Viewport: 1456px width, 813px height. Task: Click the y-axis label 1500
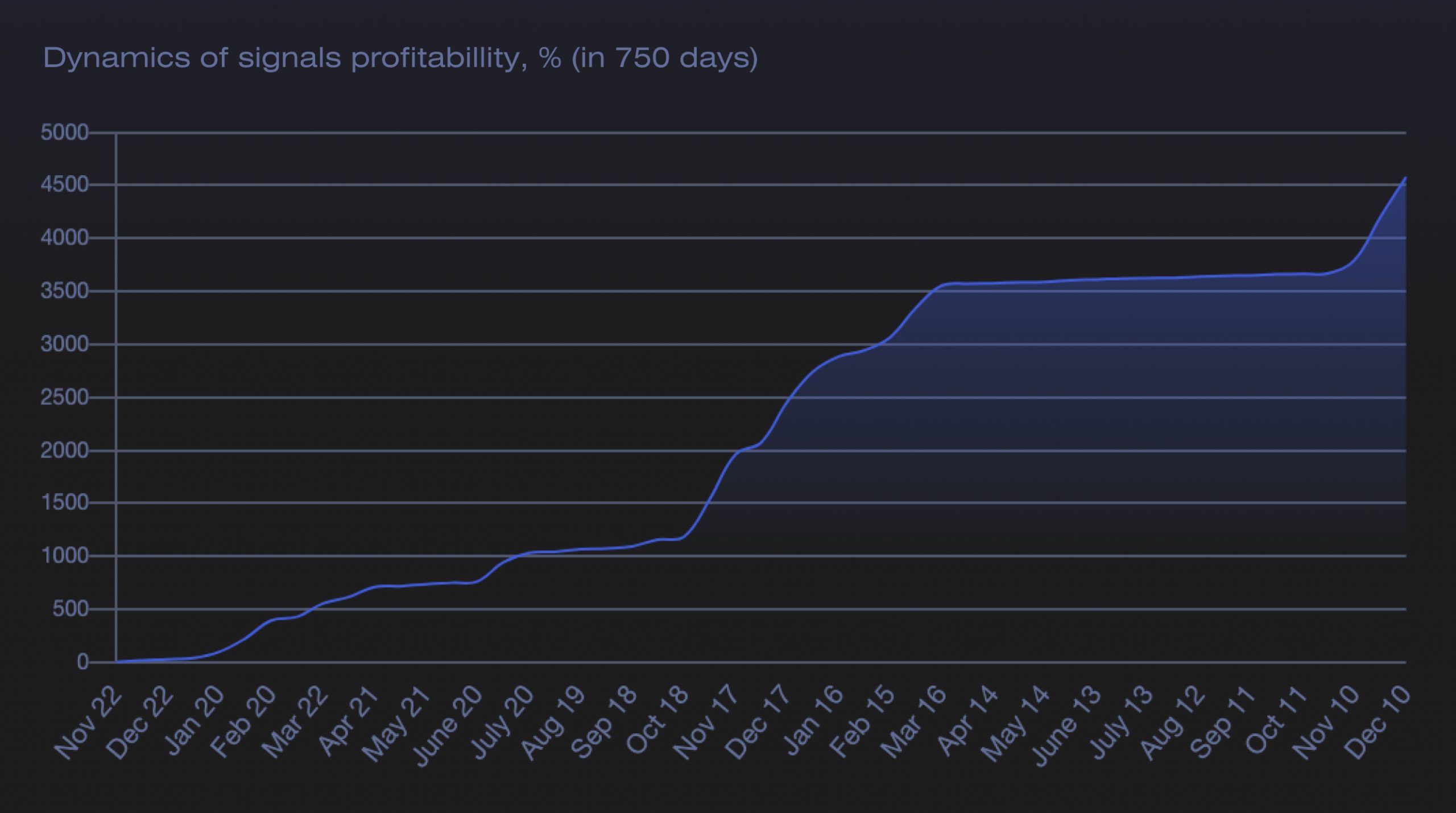tap(64, 502)
